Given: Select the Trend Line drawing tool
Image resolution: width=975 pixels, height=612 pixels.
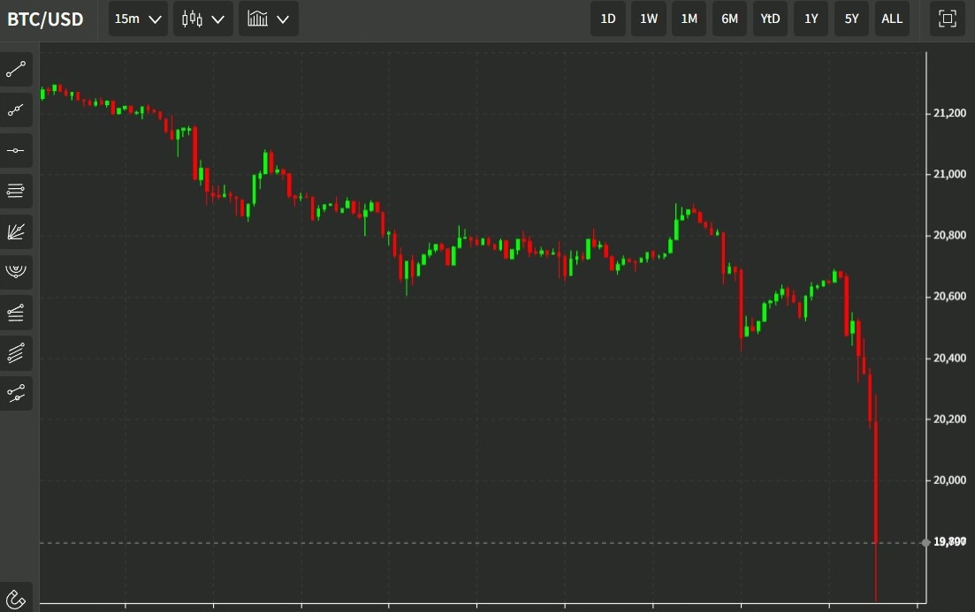Looking at the screenshot, I should tap(16, 68).
